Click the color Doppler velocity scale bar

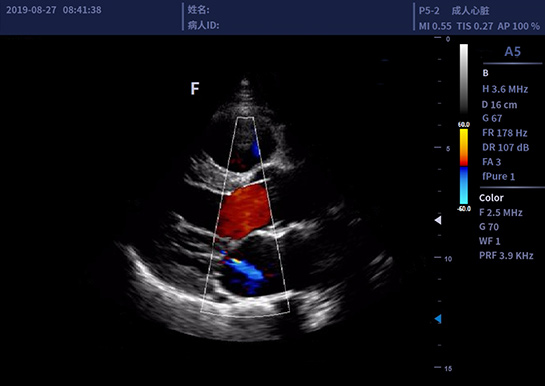464,166
